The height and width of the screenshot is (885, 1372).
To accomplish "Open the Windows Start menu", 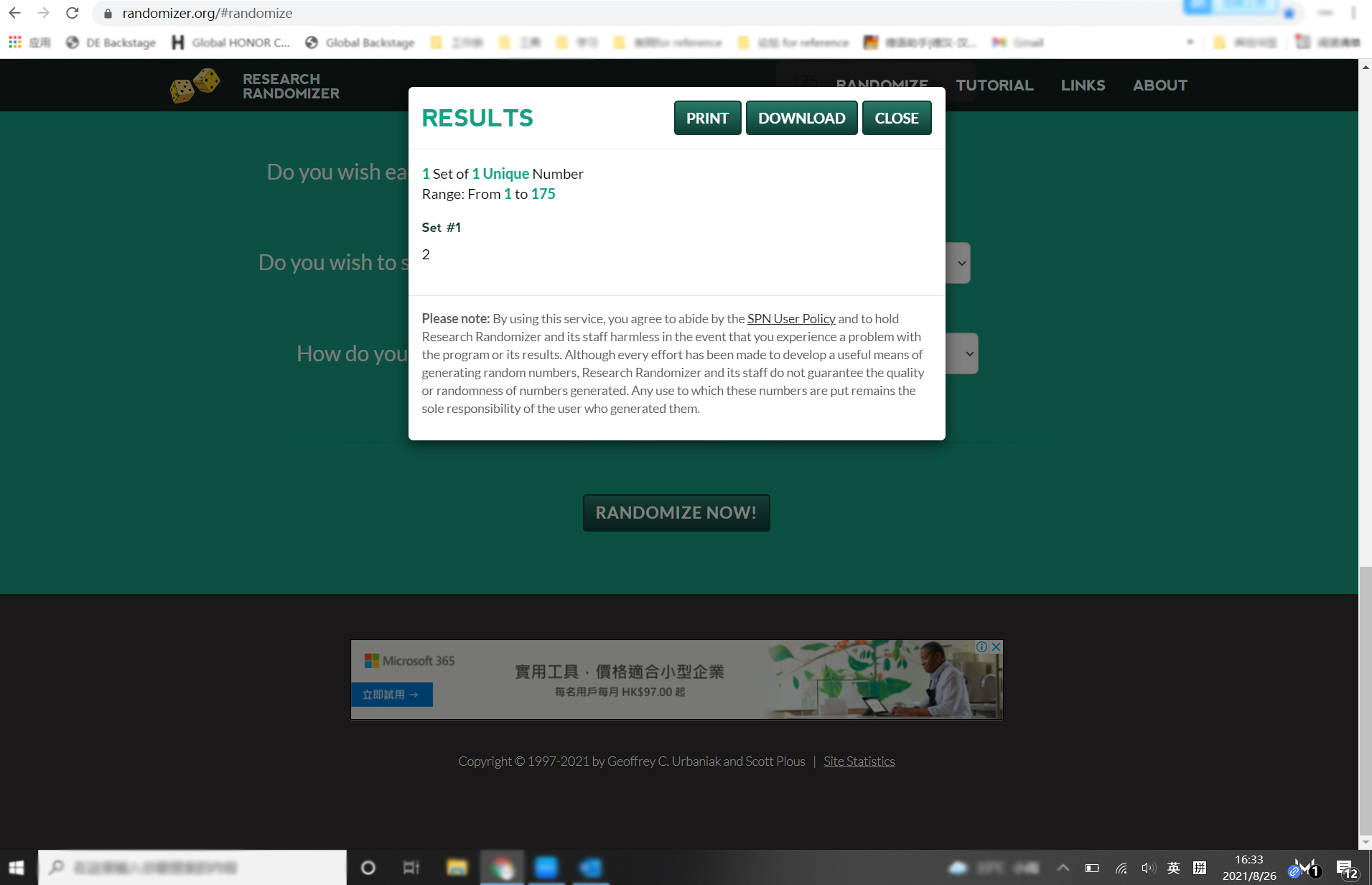I will [x=15, y=867].
